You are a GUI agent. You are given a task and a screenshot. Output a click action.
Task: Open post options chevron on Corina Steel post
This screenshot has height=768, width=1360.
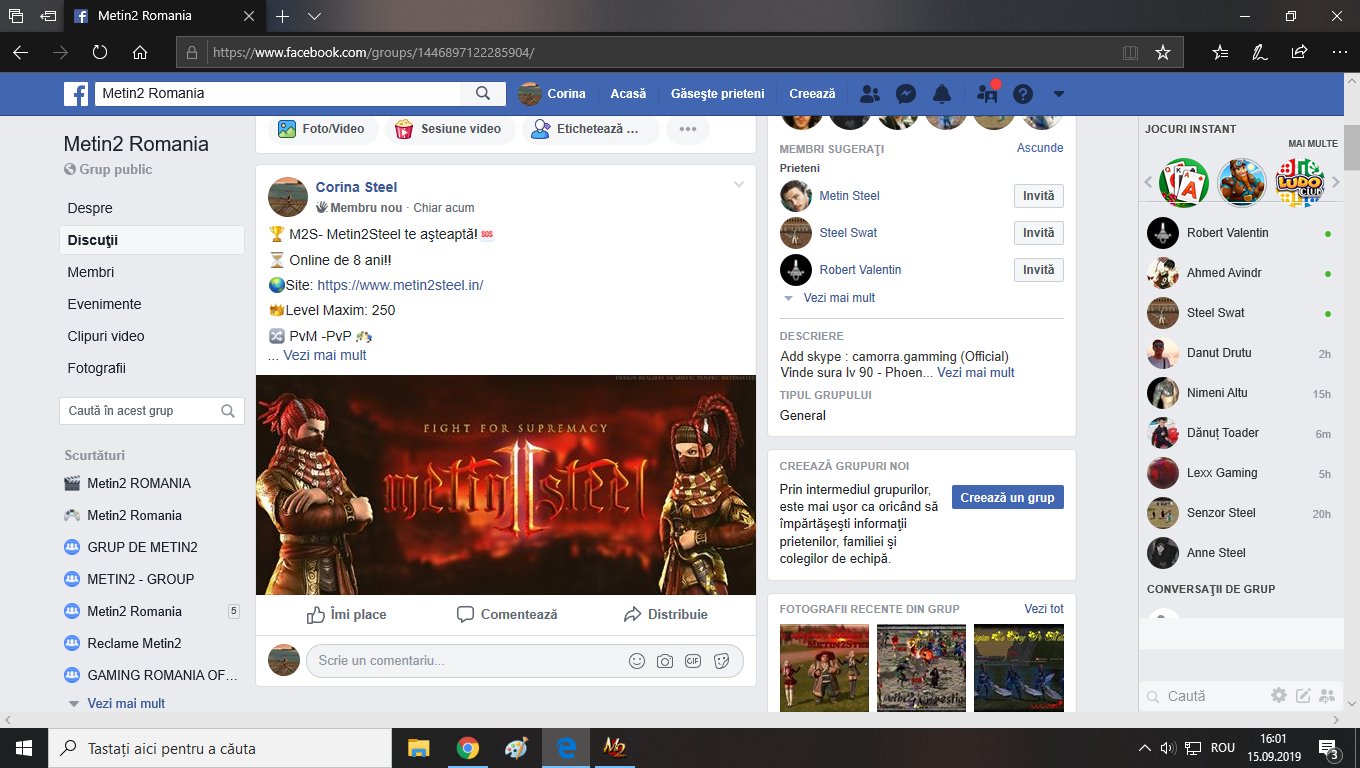(x=739, y=184)
